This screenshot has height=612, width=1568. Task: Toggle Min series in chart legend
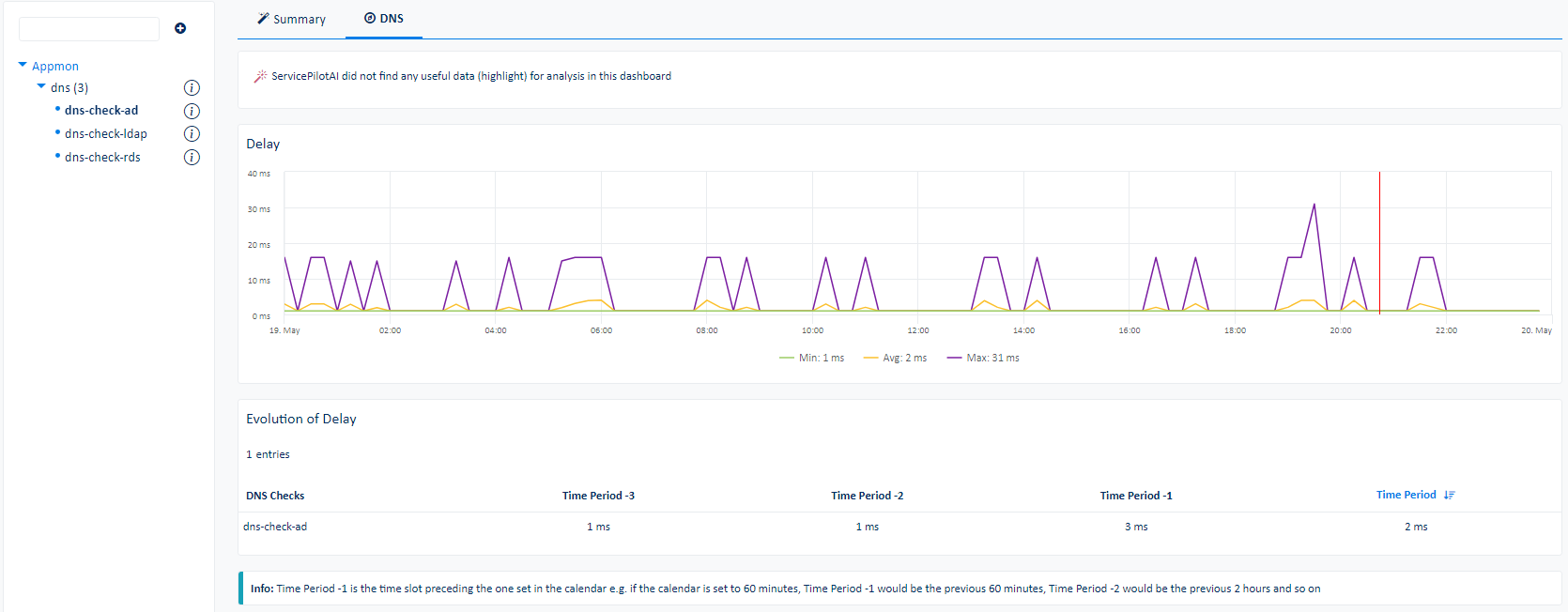812,358
